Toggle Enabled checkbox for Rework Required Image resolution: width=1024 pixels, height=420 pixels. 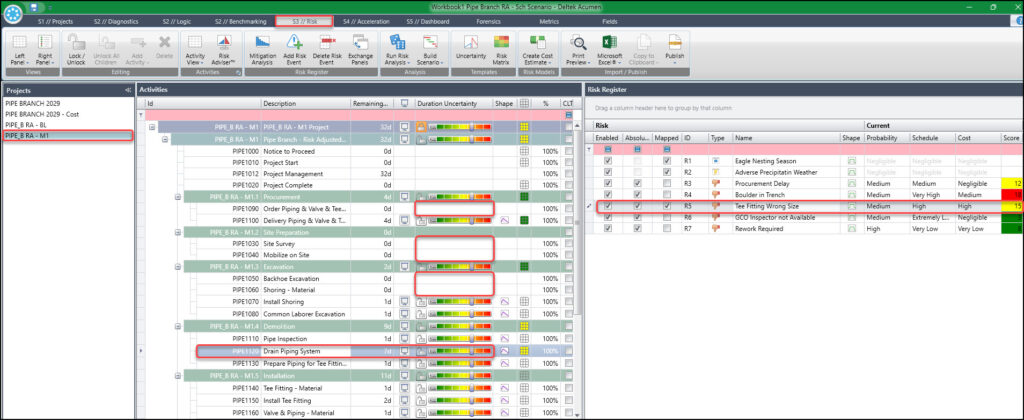tap(608, 229)
